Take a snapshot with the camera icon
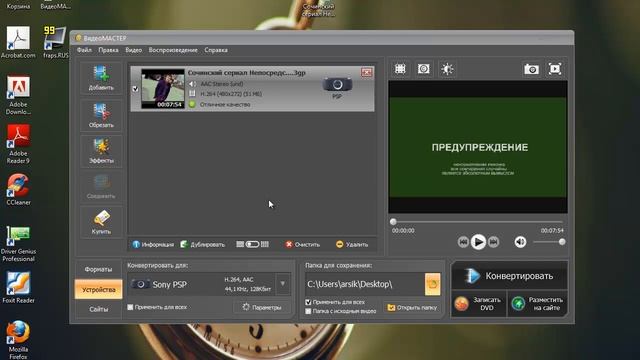The width and height of the screenshot is (640, 360). click(x=531, y=69)
